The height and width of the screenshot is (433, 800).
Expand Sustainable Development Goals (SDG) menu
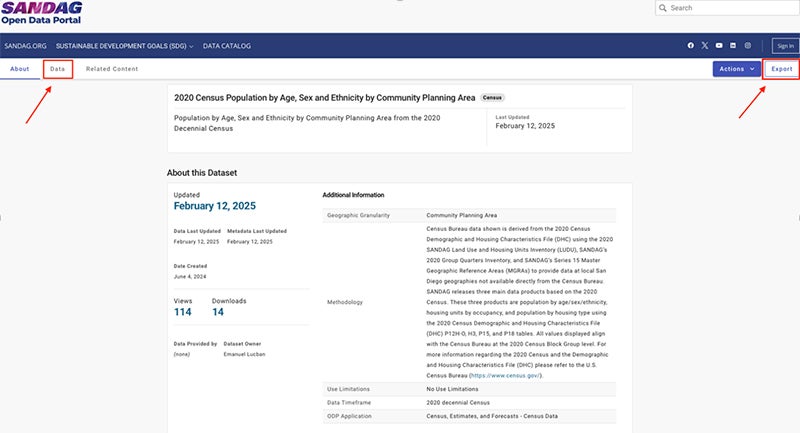point(124,46)
